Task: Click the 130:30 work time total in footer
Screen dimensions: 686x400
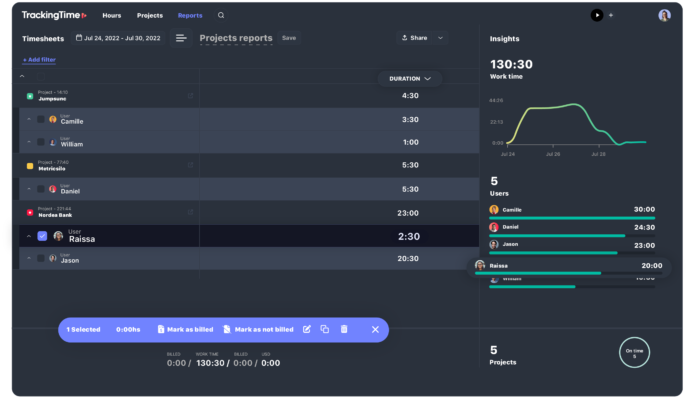Action: [210, 363]
